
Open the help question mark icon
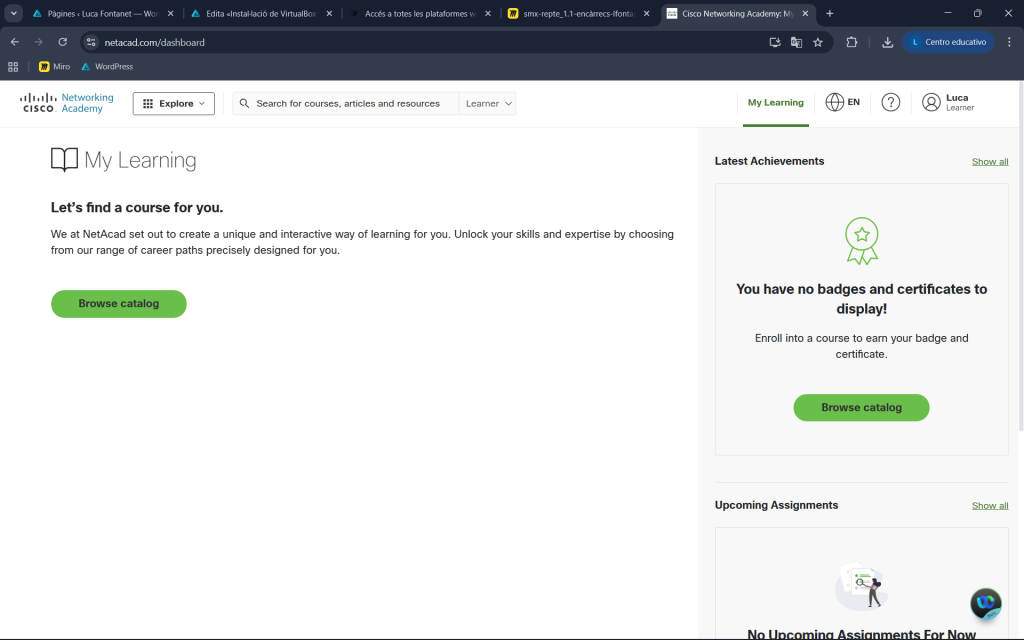pyautogui.click(x=890, y=103)
